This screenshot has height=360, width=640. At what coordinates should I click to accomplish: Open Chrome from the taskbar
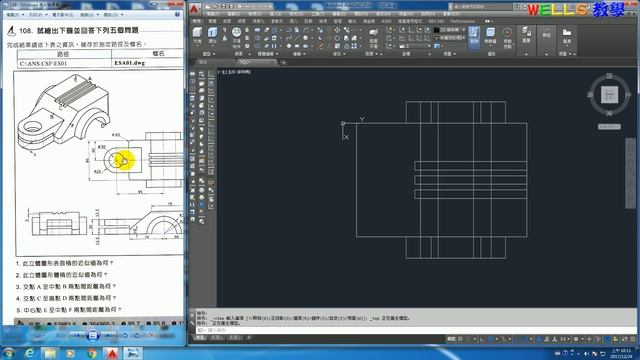[92, 353]
